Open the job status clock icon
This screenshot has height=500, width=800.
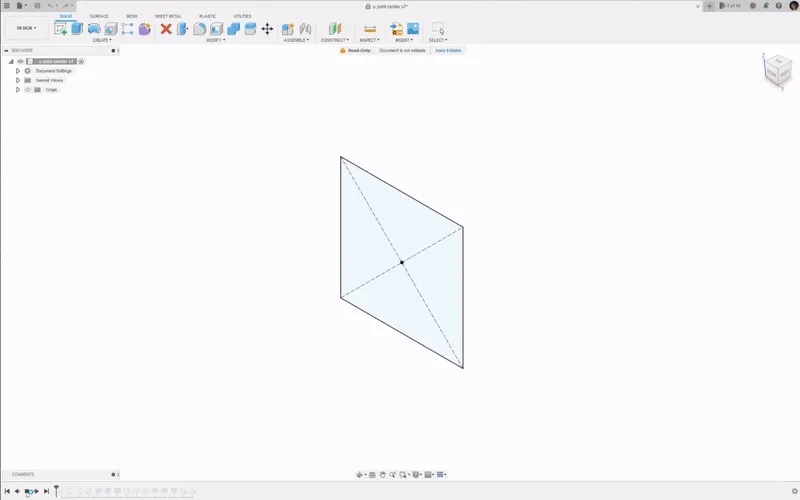pyautogui.click(x=753, y=6)
